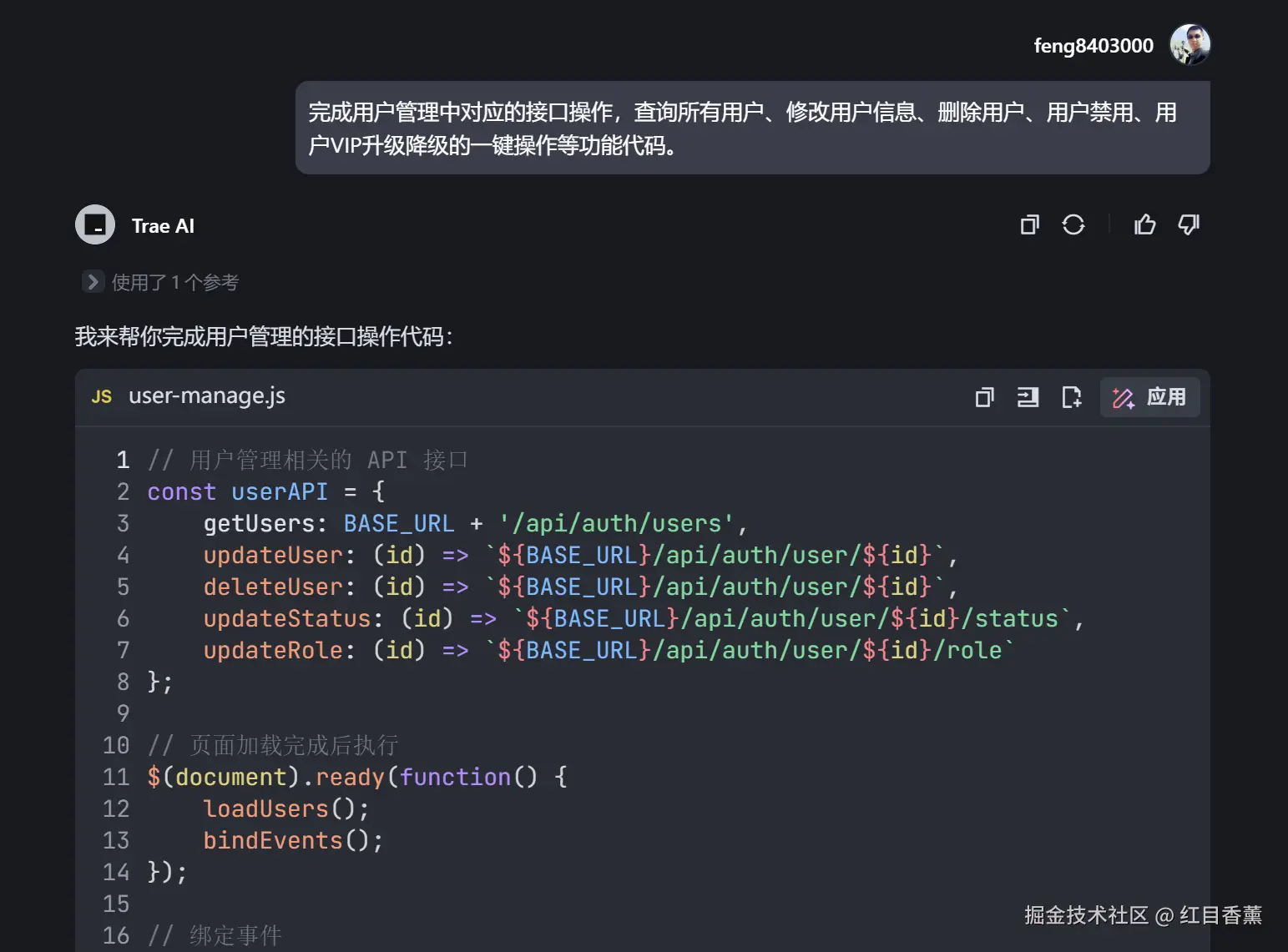Click the updateUser code line
The image size is (1288, 952).
point(580,555)
